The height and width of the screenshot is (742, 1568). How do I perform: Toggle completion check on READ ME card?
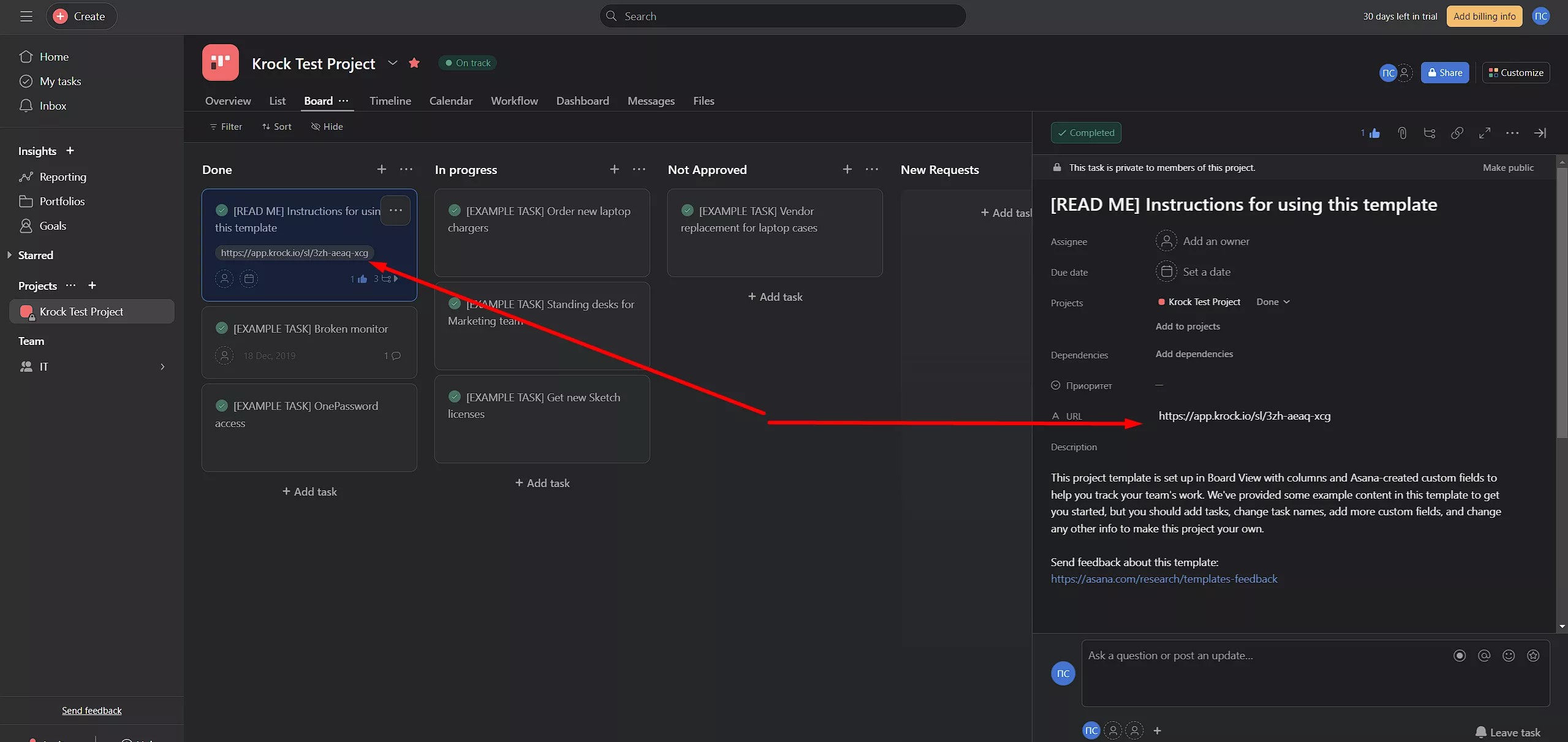pyautogui.click(x=222, y=211)
